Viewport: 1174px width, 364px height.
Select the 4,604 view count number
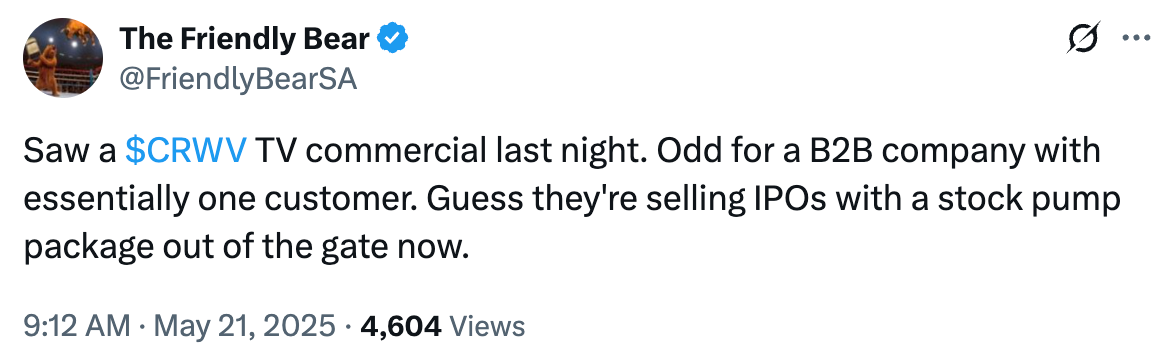coord(401,327)
